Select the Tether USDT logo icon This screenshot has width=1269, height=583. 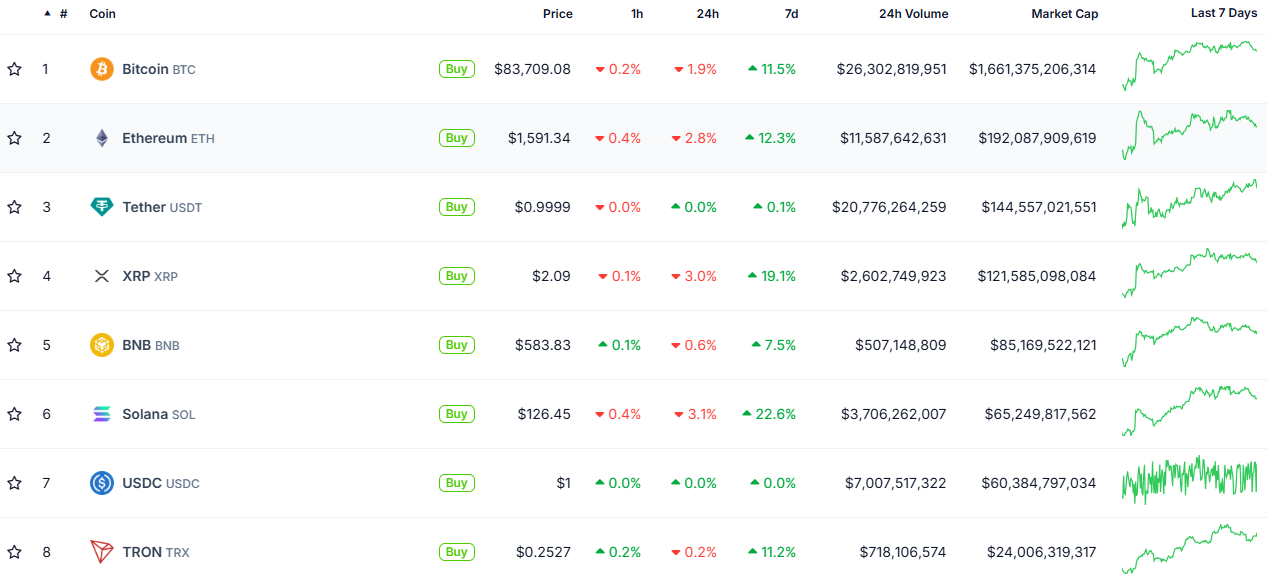[x=100, y=207]
